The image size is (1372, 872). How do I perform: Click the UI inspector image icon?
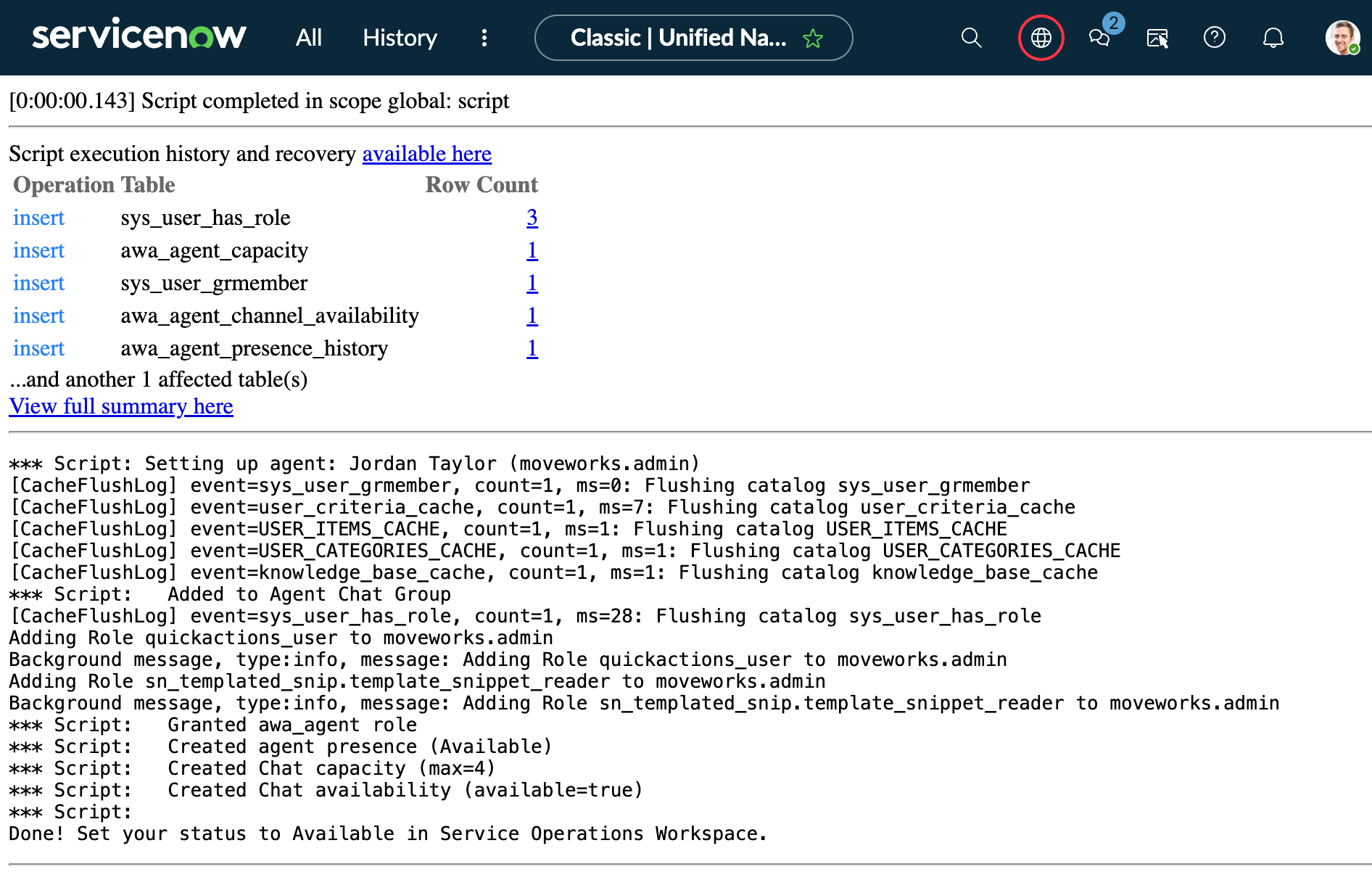pyautogui.click(x=1157, y=38)
